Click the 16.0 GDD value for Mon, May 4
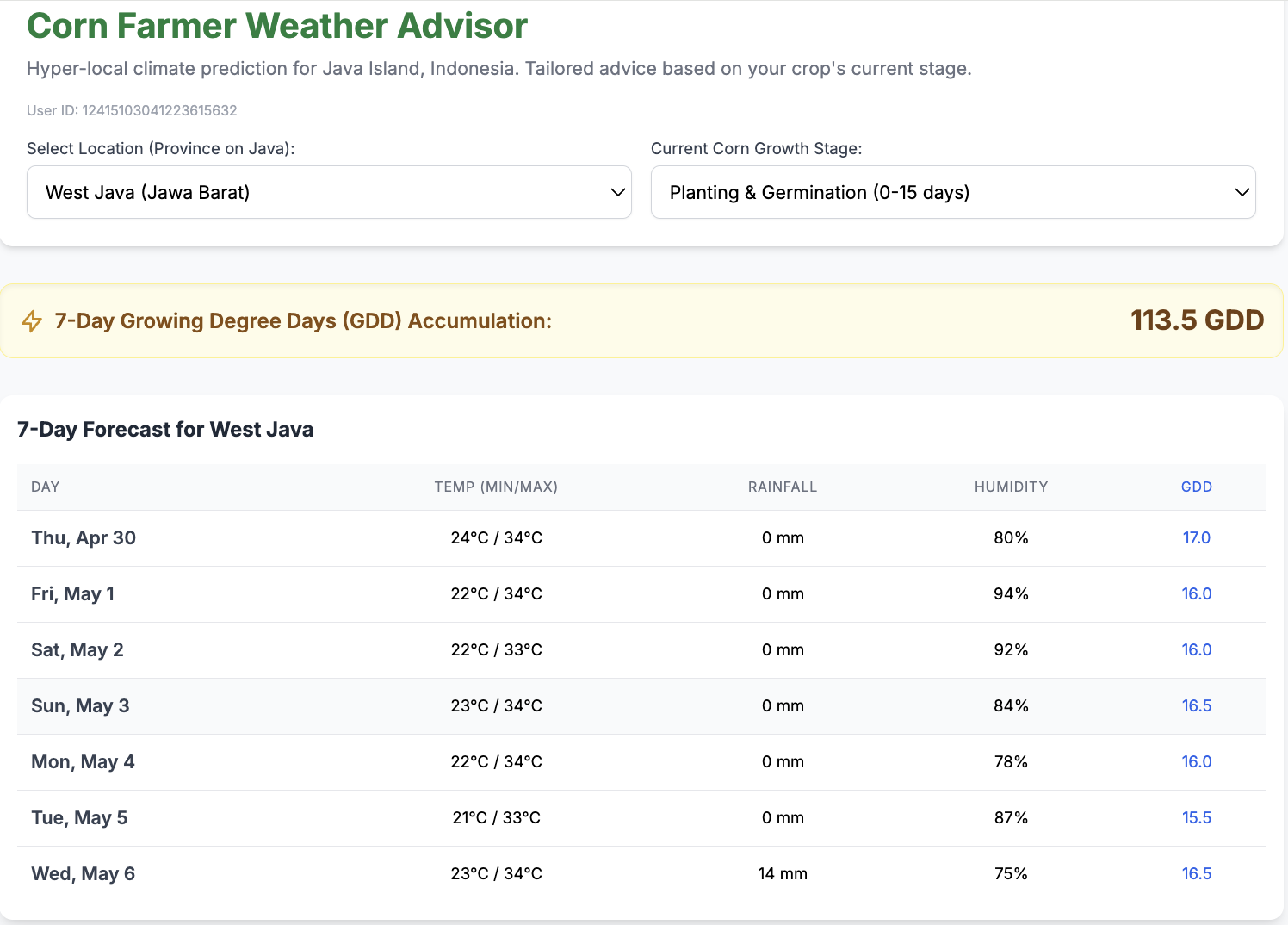Viewport: 1288px width, 925px height. pyautogui.click(x=1197, y=762)
